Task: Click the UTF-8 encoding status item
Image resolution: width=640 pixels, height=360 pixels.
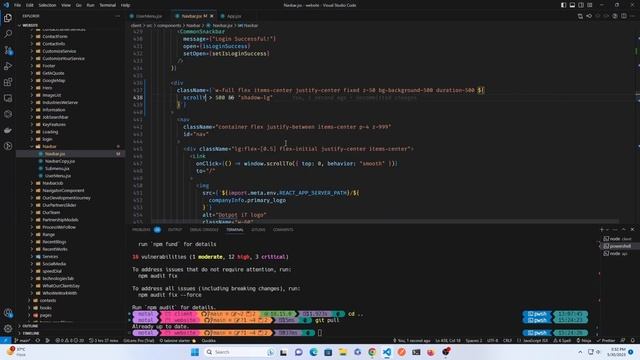Action: tap(493, 340)
